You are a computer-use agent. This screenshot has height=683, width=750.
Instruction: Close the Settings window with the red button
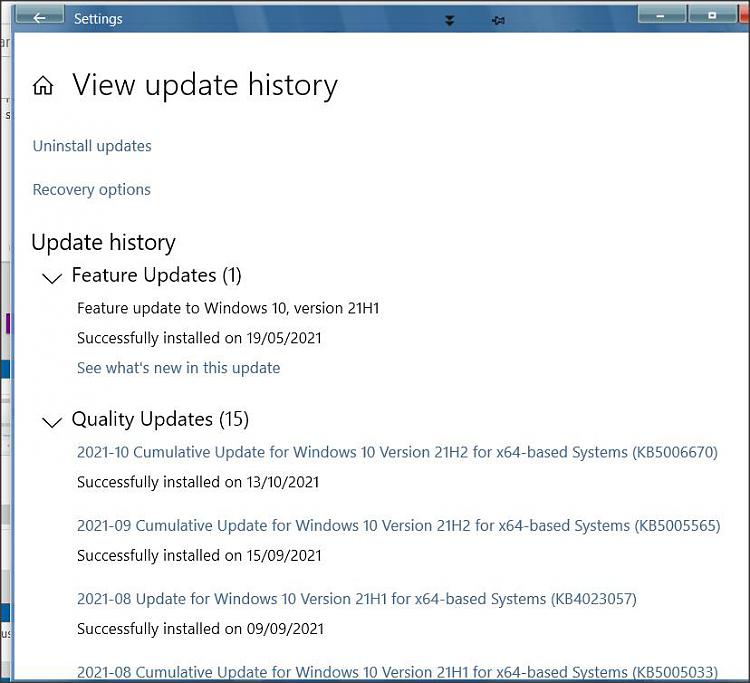coord(744,14)
